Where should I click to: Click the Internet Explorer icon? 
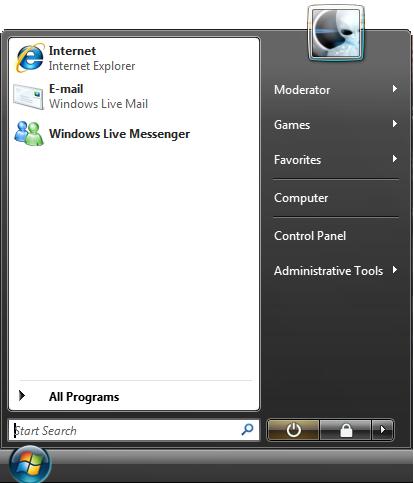tap(30, 58)
